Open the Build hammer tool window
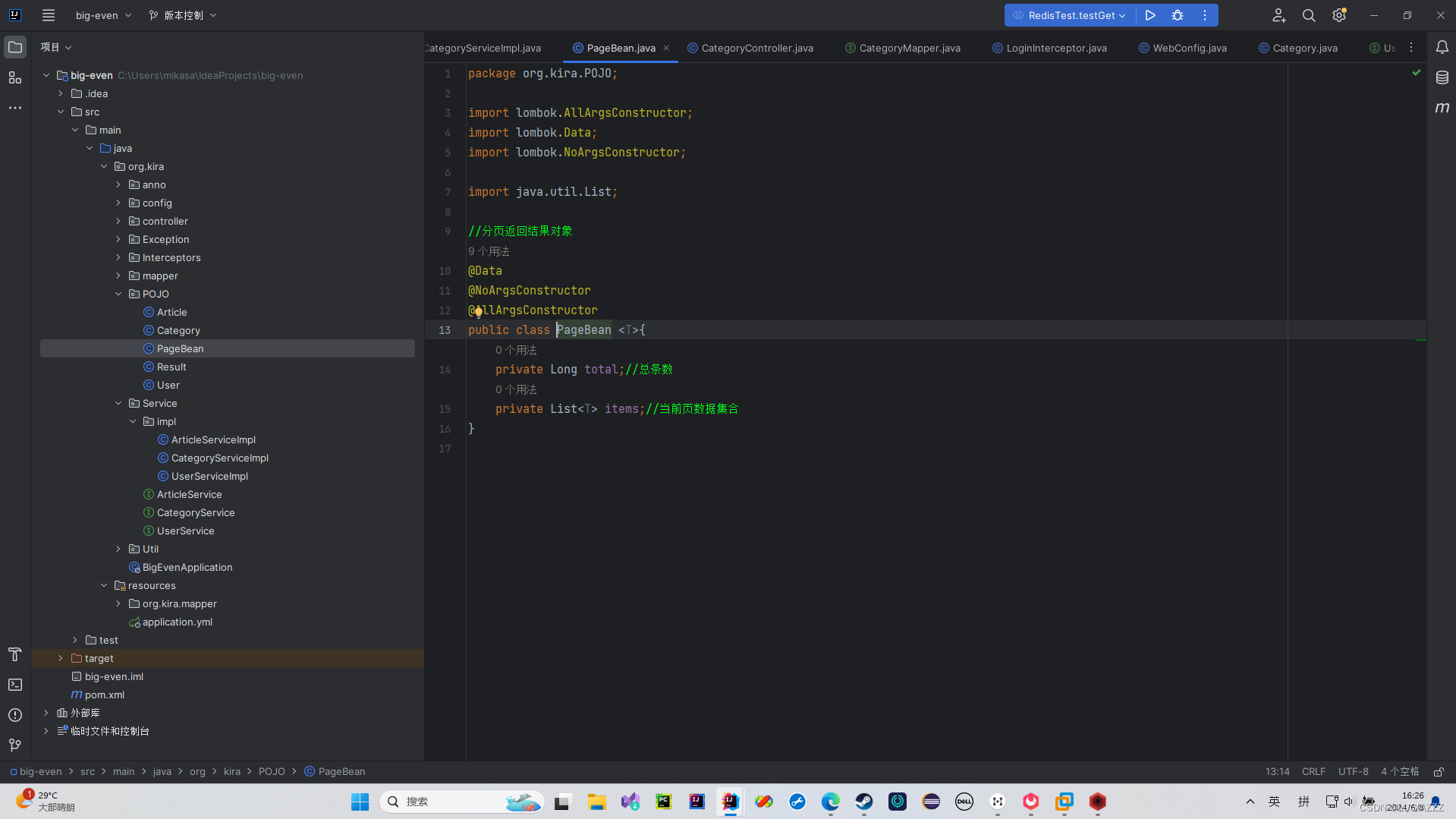This screenshot has width=1456, height=819. tap(15, 654)
